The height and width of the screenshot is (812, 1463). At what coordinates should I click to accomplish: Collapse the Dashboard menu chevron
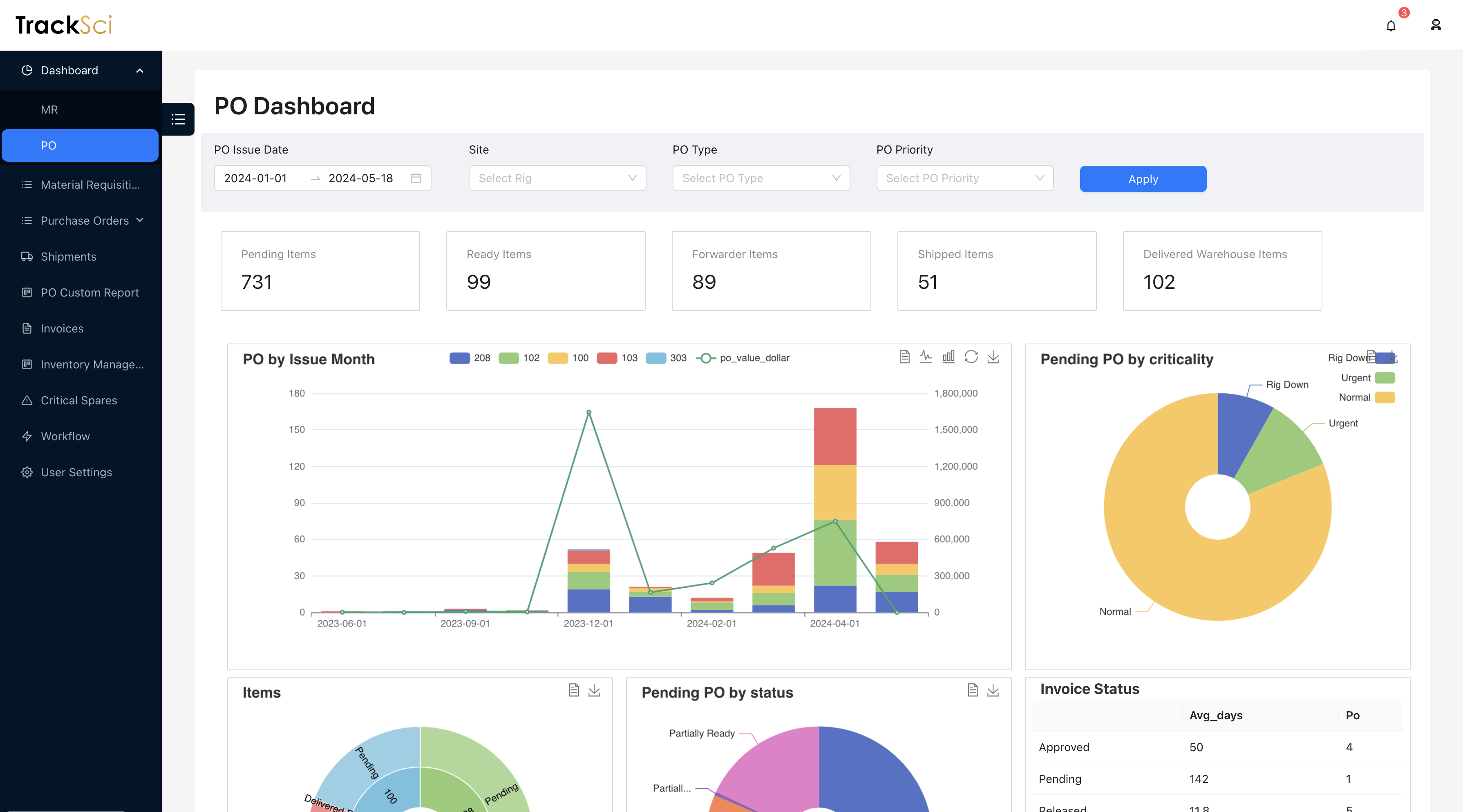(140, 70)
